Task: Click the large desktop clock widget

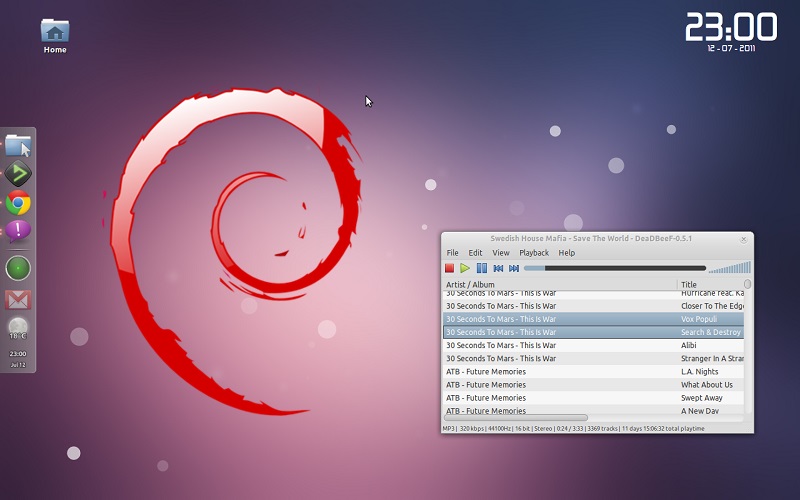Action: coord(731,27)
